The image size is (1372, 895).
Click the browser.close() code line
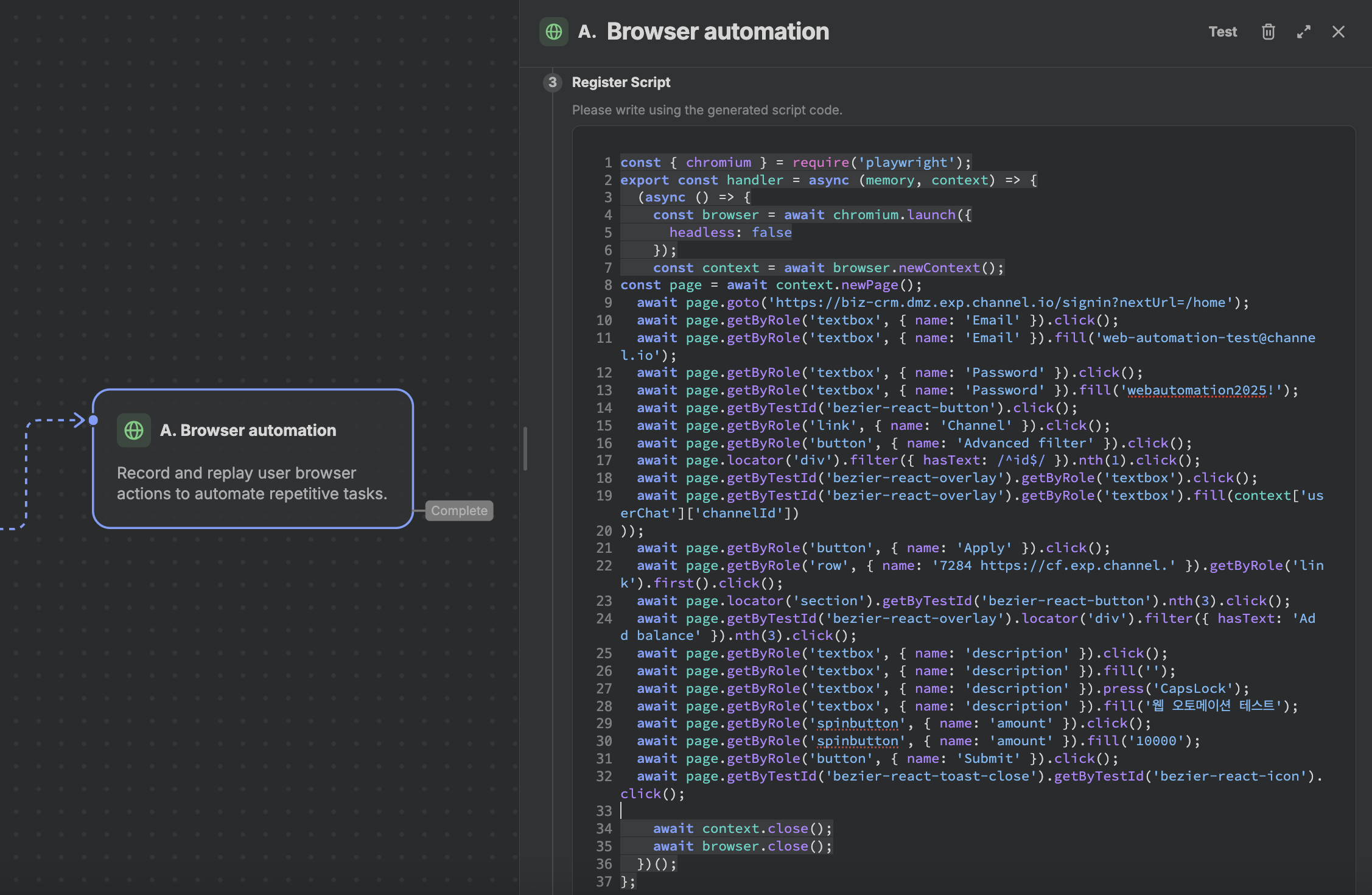click(x=742, y=846)
